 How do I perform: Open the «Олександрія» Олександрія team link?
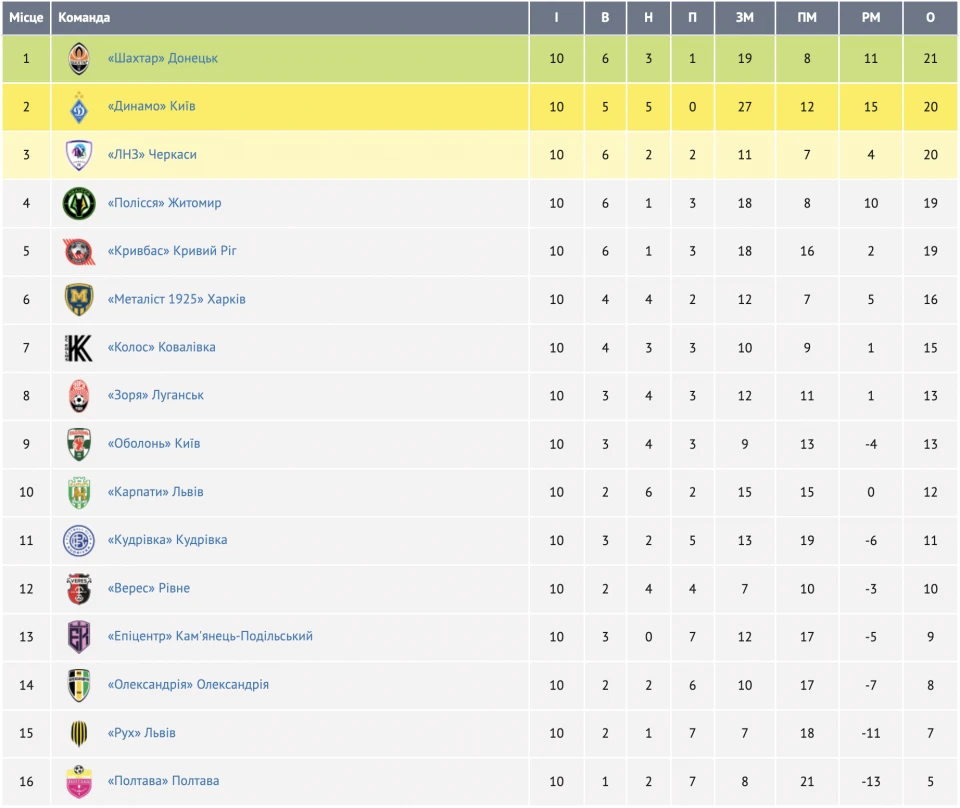click(188, 685)
